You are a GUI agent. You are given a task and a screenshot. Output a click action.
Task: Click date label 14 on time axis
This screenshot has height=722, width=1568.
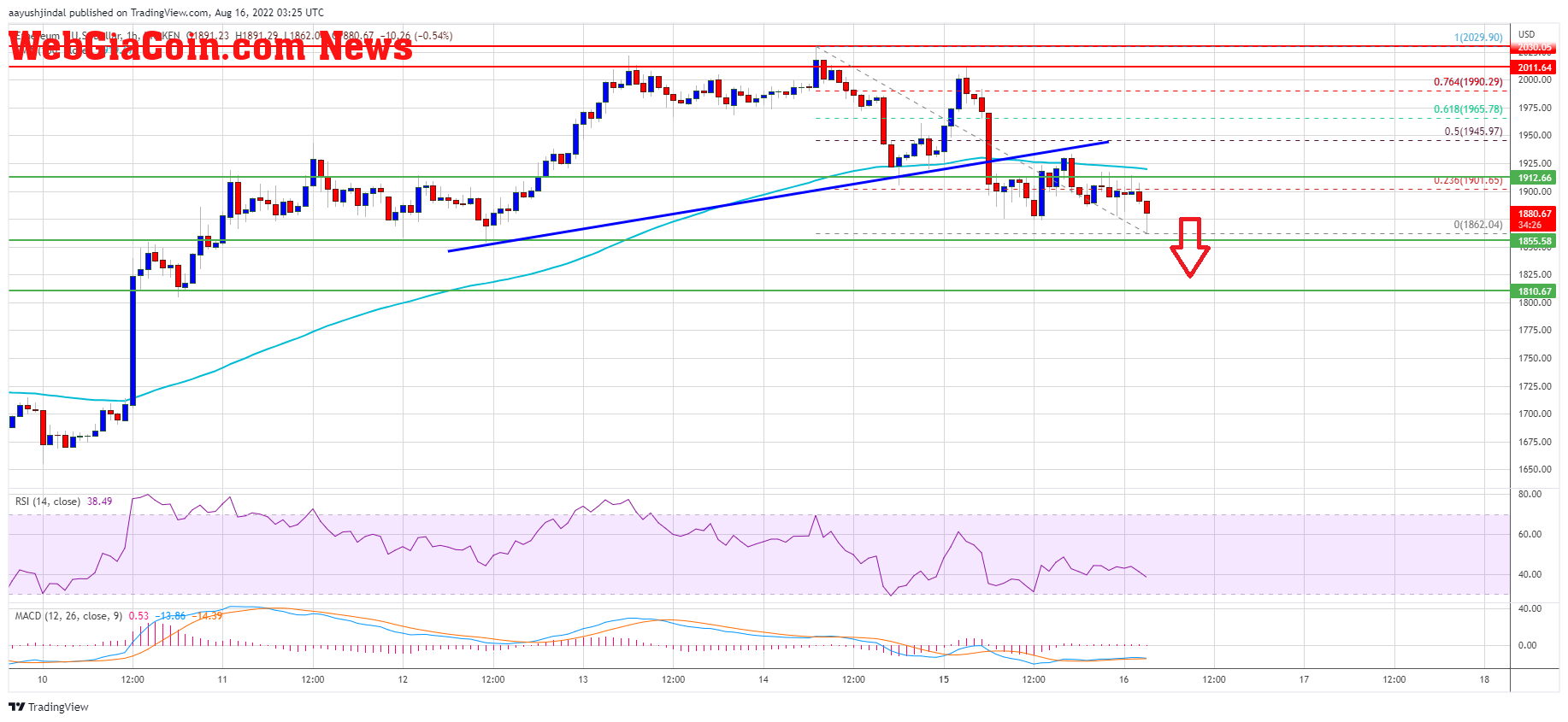click(x=763, y=679)
